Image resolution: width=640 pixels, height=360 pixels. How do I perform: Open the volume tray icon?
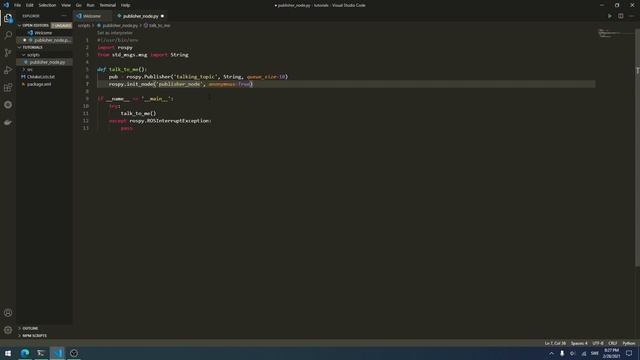click(x=573, y=353)
